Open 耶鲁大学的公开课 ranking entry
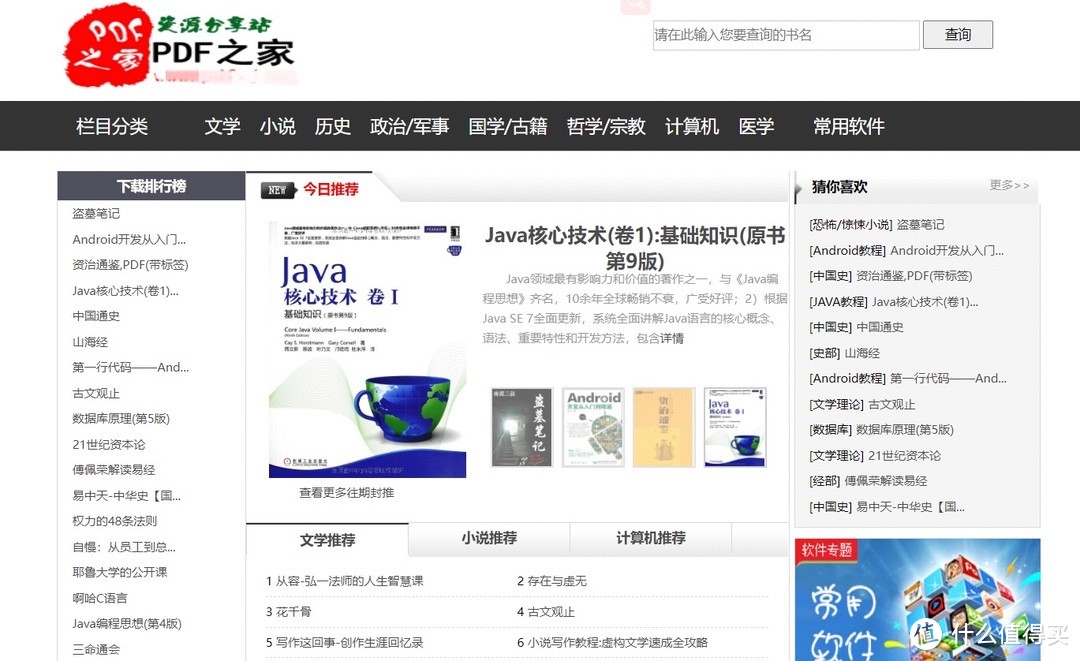The width and height of the screenshot is (1080, 661). (x=120, y=572)
